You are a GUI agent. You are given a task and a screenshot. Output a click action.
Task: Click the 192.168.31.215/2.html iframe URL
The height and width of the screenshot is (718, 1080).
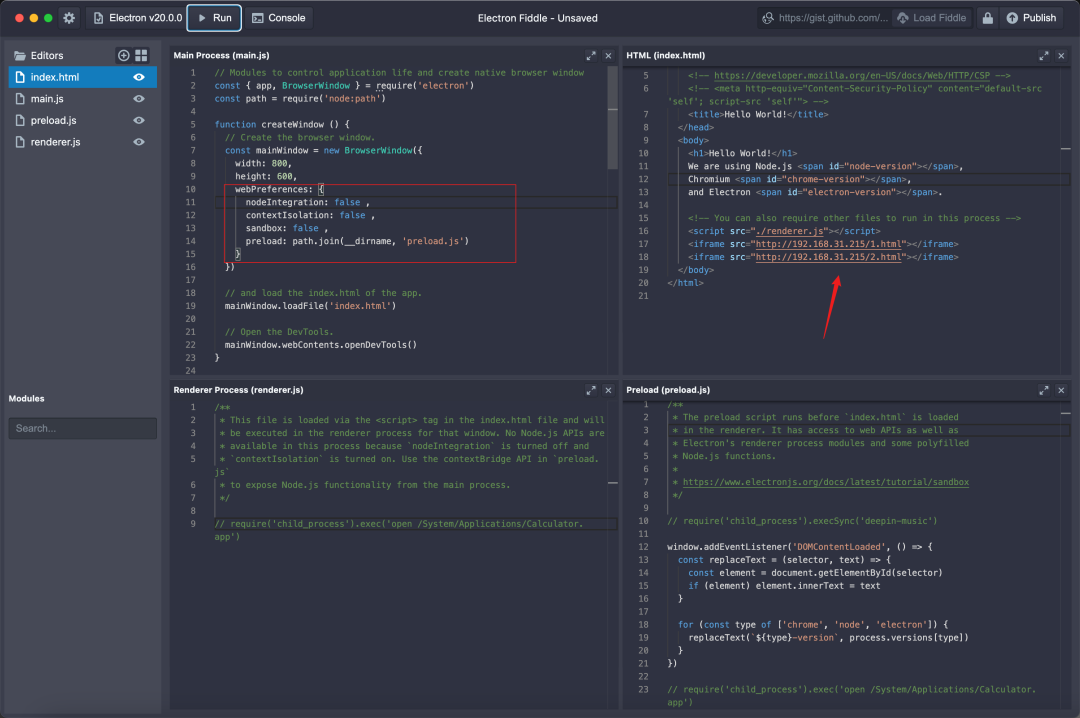point(829,257)
